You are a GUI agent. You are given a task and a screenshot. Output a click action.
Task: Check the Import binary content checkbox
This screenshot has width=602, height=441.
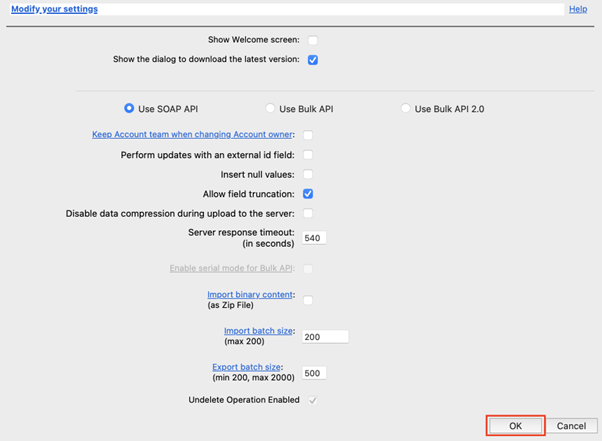coord(308,300)
